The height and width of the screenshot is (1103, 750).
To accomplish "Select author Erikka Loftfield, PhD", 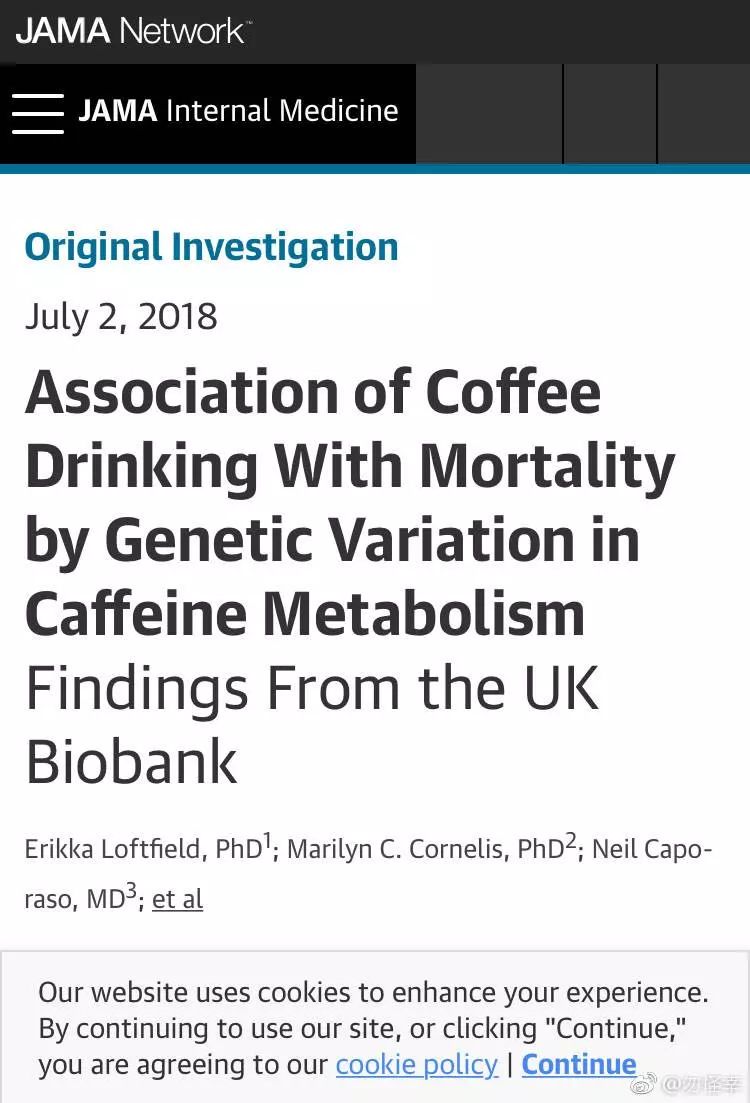I will tap(144, 848).
